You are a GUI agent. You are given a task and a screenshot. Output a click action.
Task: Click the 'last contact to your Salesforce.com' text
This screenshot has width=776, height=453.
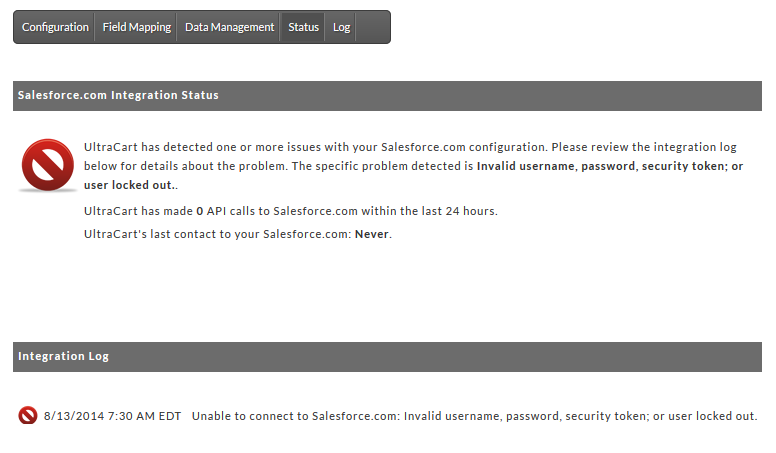(250, 234)
